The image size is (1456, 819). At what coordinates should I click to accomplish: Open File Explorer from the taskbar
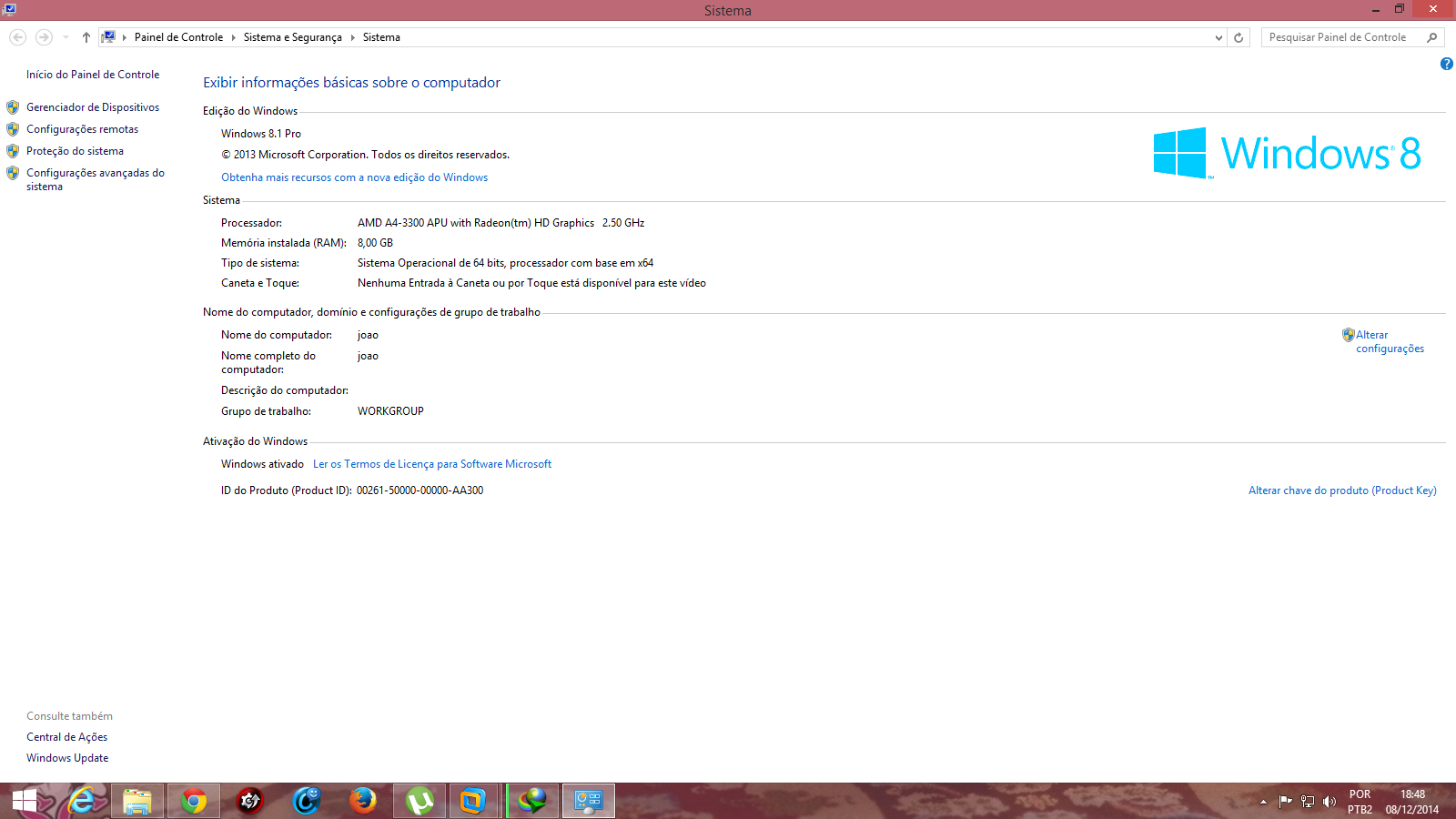(137, 801)
